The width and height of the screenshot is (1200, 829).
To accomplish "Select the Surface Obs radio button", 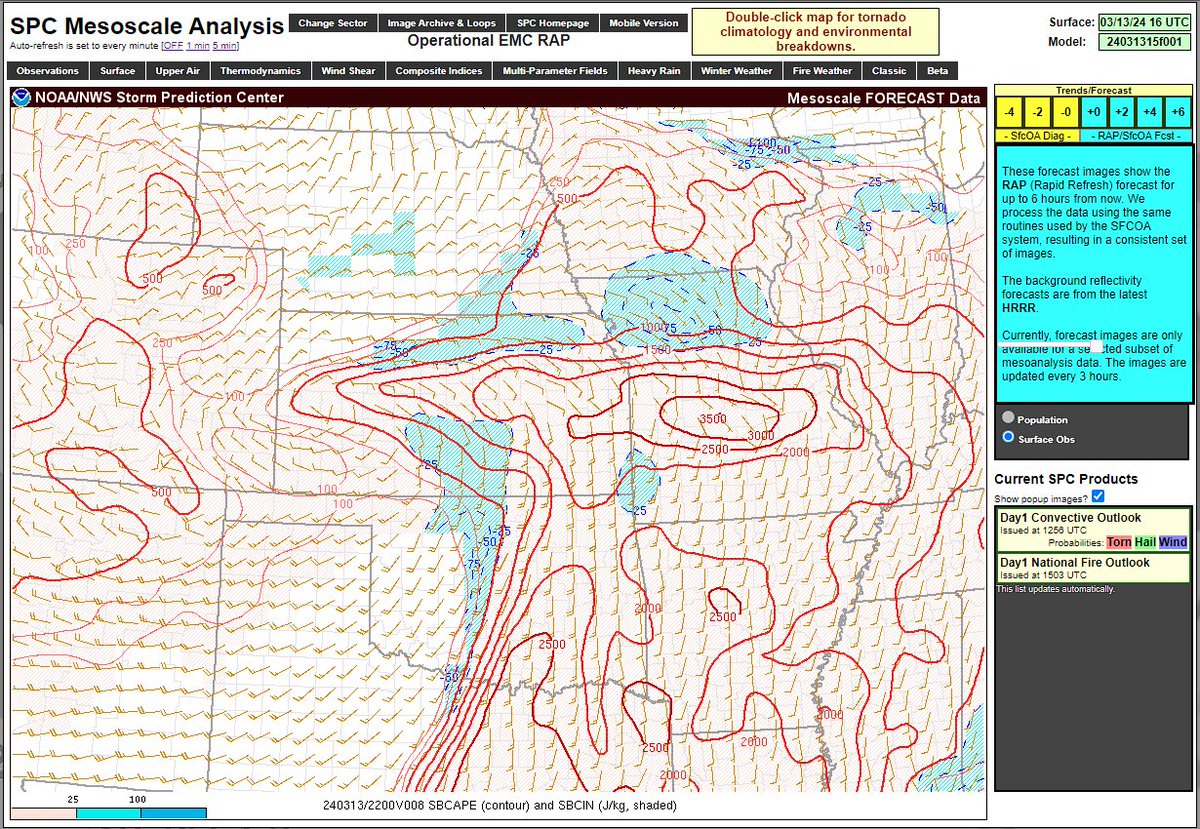I will [x=1008, y=438].
